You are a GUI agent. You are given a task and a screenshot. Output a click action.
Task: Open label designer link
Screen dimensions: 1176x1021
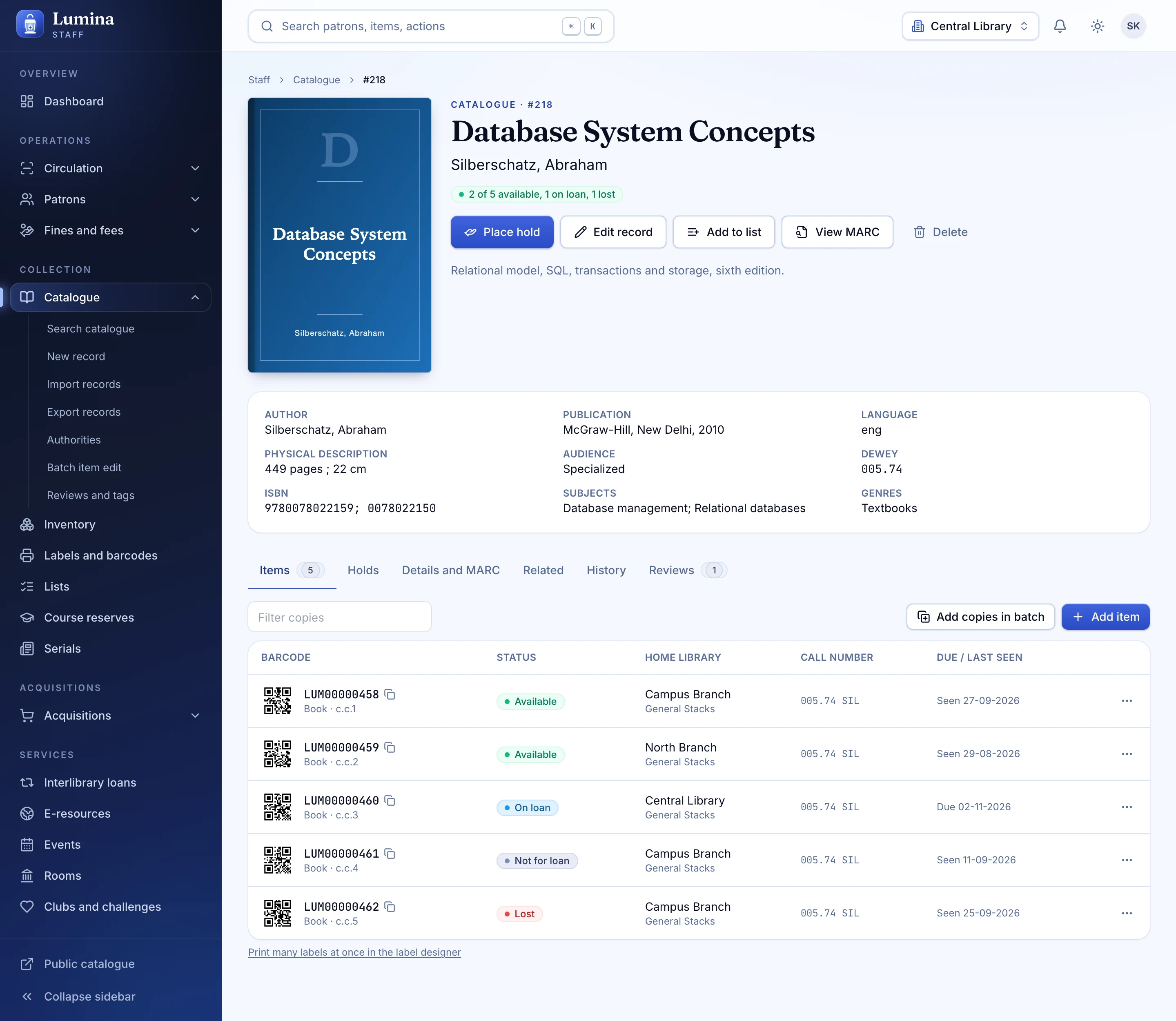[x=354, y=952]
